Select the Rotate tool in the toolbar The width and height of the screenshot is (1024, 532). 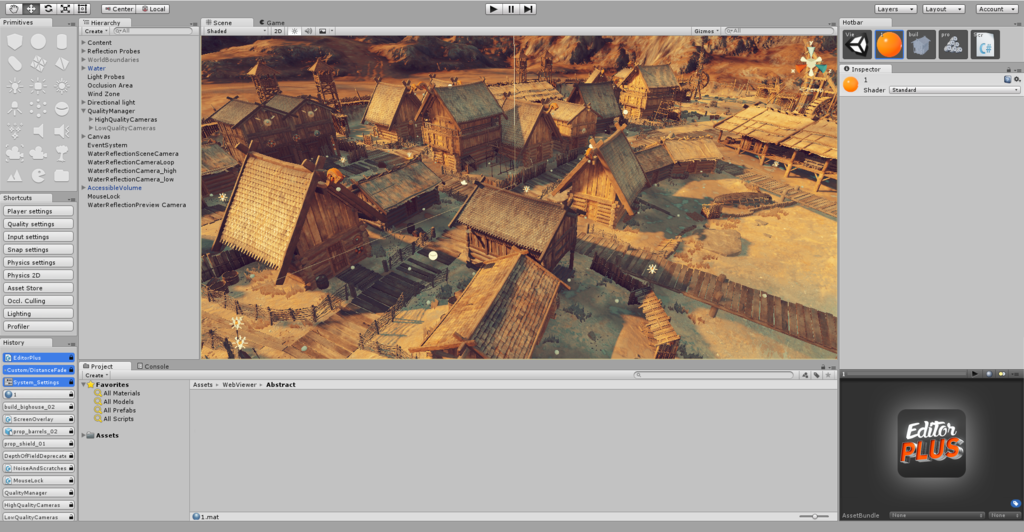(x=48, y=8)
